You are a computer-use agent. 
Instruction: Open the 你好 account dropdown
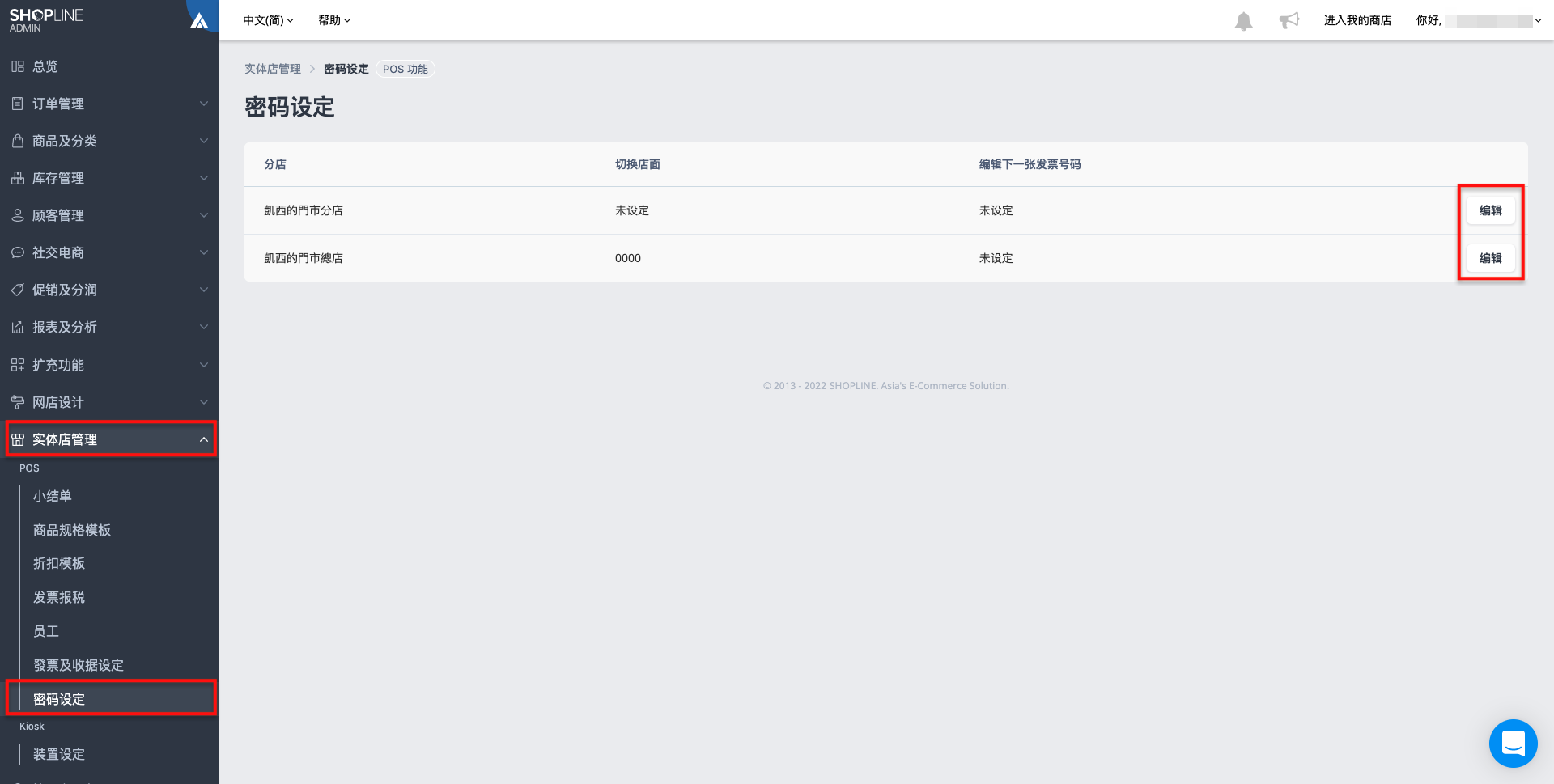[1479, 20]
